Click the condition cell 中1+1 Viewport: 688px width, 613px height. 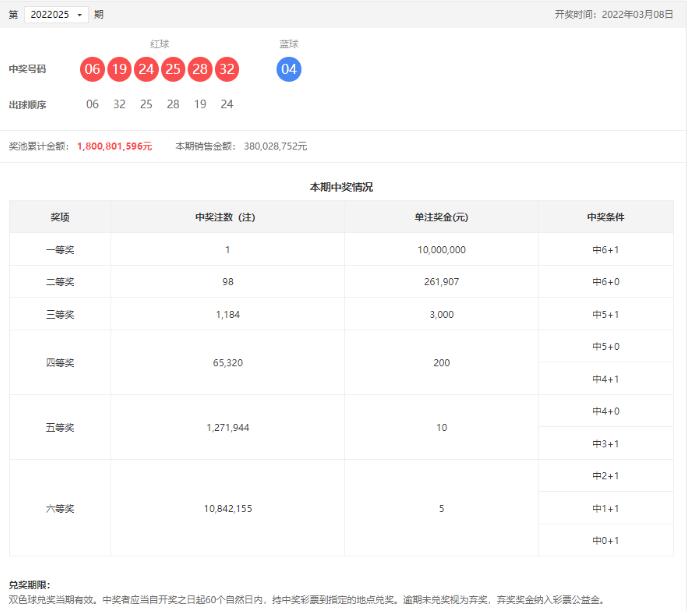point(606,509)
